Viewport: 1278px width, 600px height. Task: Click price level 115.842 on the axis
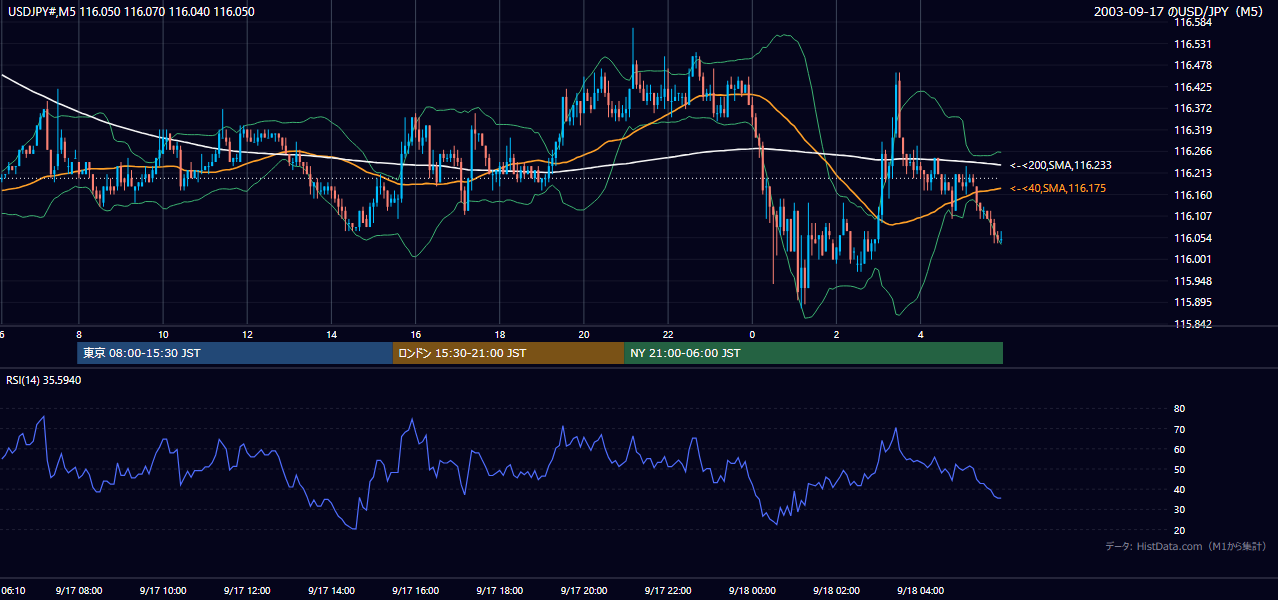tap(1192, 324)
